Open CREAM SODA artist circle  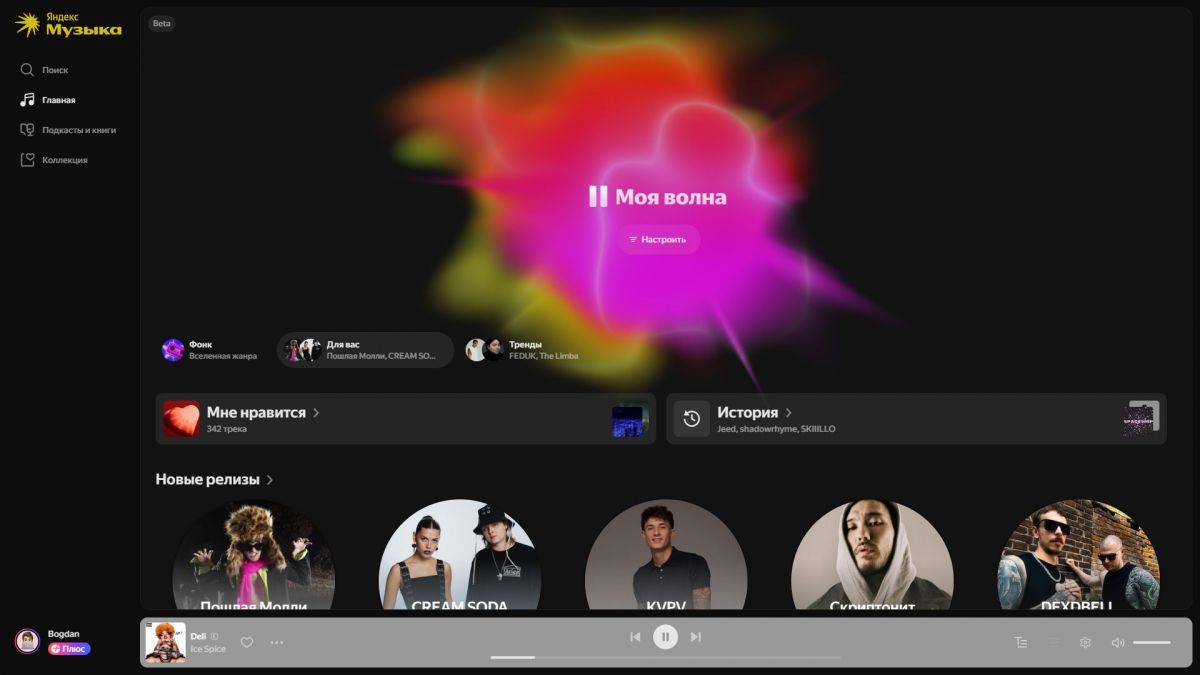[460, 555]
